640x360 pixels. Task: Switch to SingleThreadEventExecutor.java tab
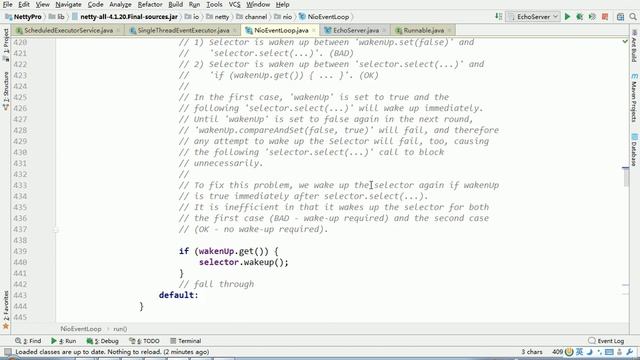[183, 30]
